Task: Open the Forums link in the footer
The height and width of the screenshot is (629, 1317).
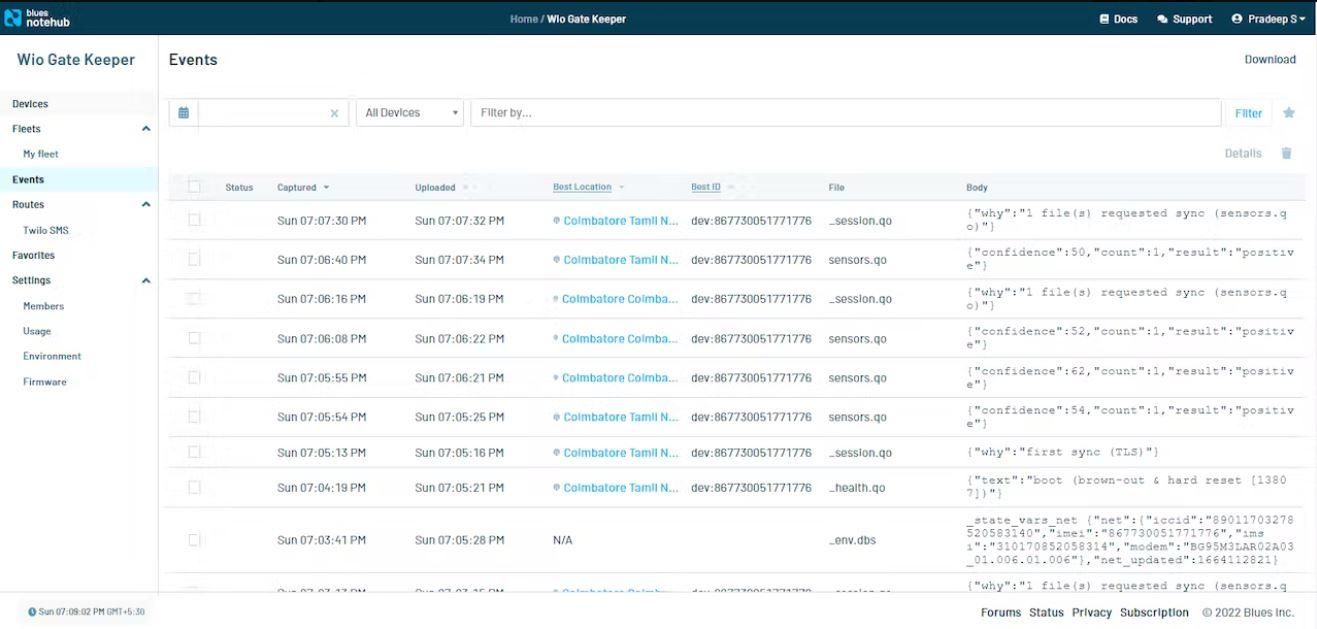Action: [999, 611]
